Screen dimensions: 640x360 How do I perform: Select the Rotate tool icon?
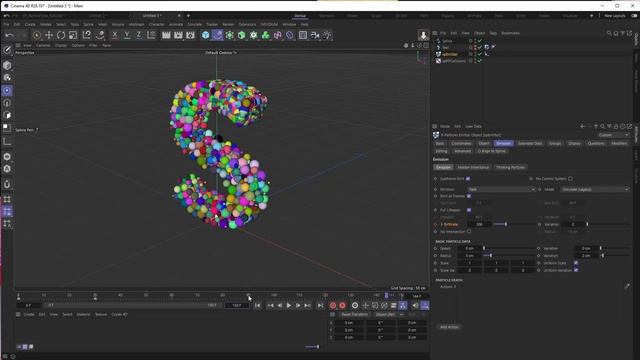click(61, 35)
